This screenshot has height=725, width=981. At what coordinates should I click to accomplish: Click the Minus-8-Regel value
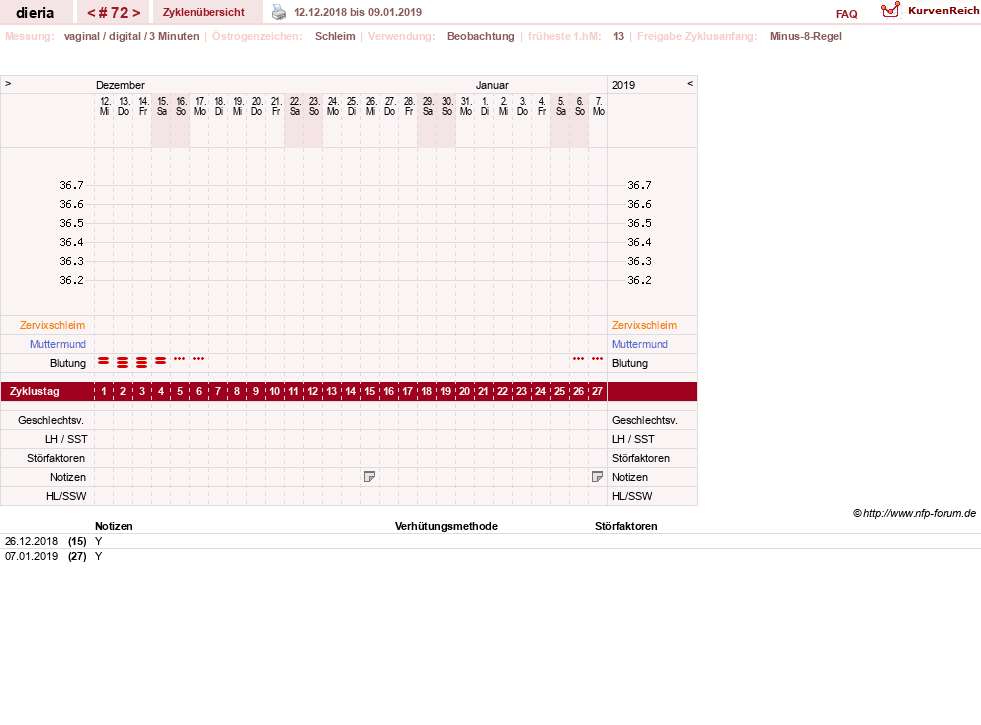coord(805,36)
